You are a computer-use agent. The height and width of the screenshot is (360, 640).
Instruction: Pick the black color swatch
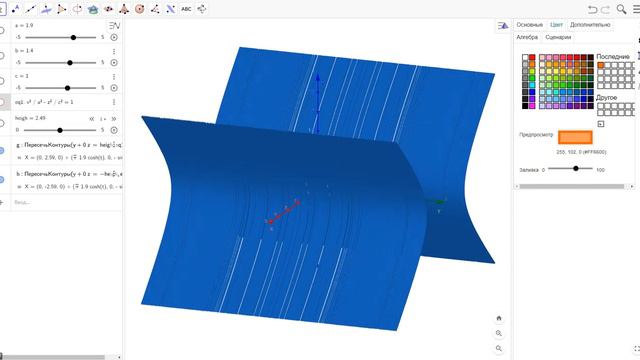click(525, 106)
